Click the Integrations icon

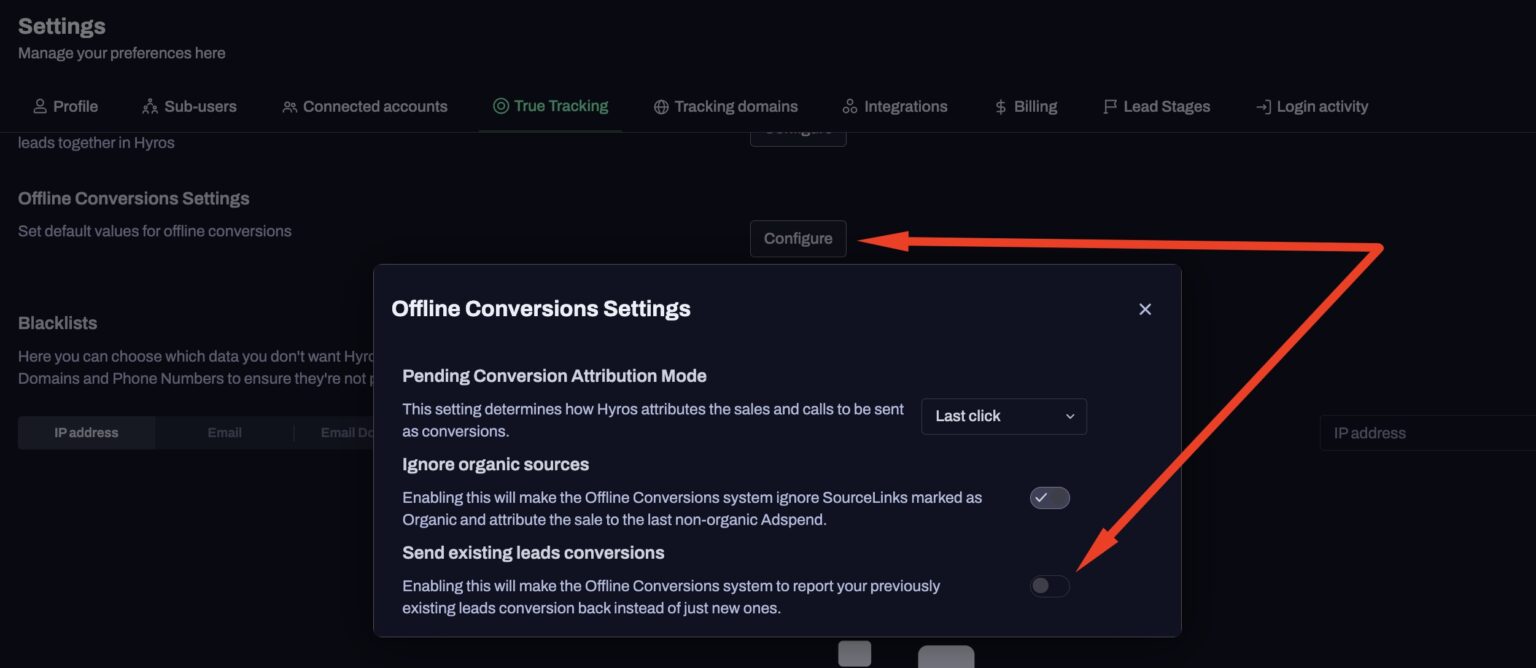(850, 105)
